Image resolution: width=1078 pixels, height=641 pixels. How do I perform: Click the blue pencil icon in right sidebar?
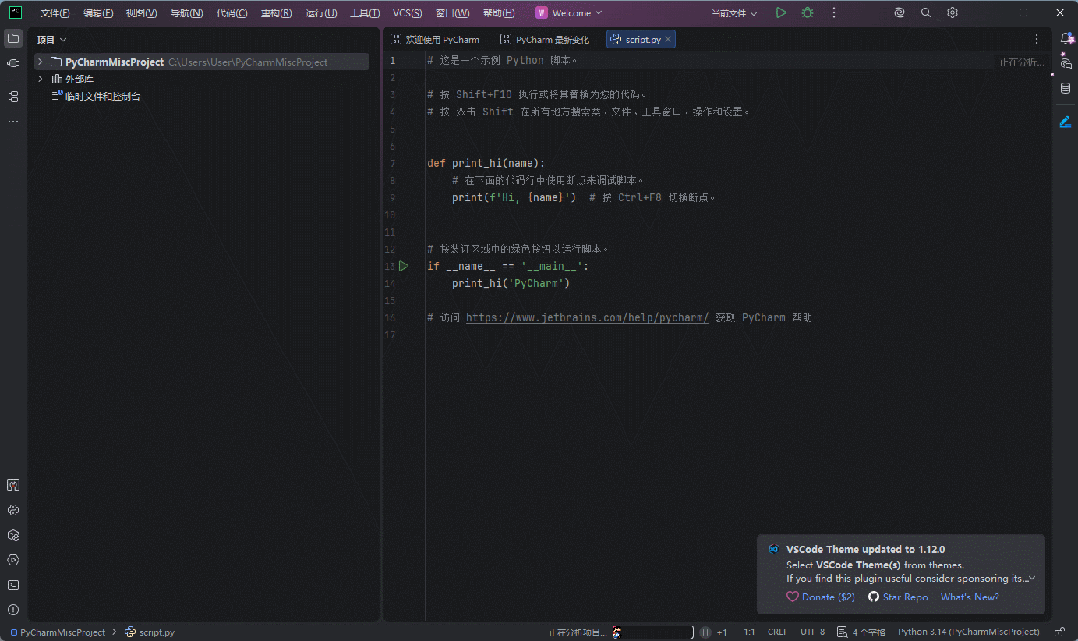point(1066,122)
